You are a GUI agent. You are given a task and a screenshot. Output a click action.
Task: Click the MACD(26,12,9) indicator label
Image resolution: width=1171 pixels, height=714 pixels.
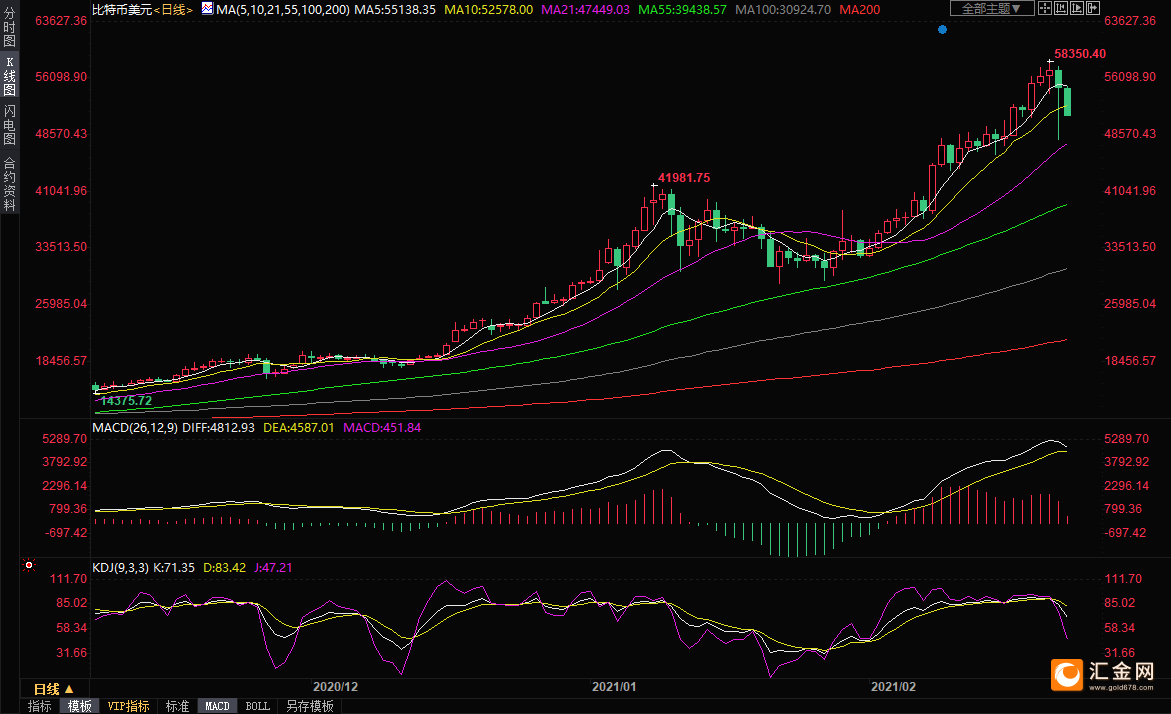(x=135, y=428)
